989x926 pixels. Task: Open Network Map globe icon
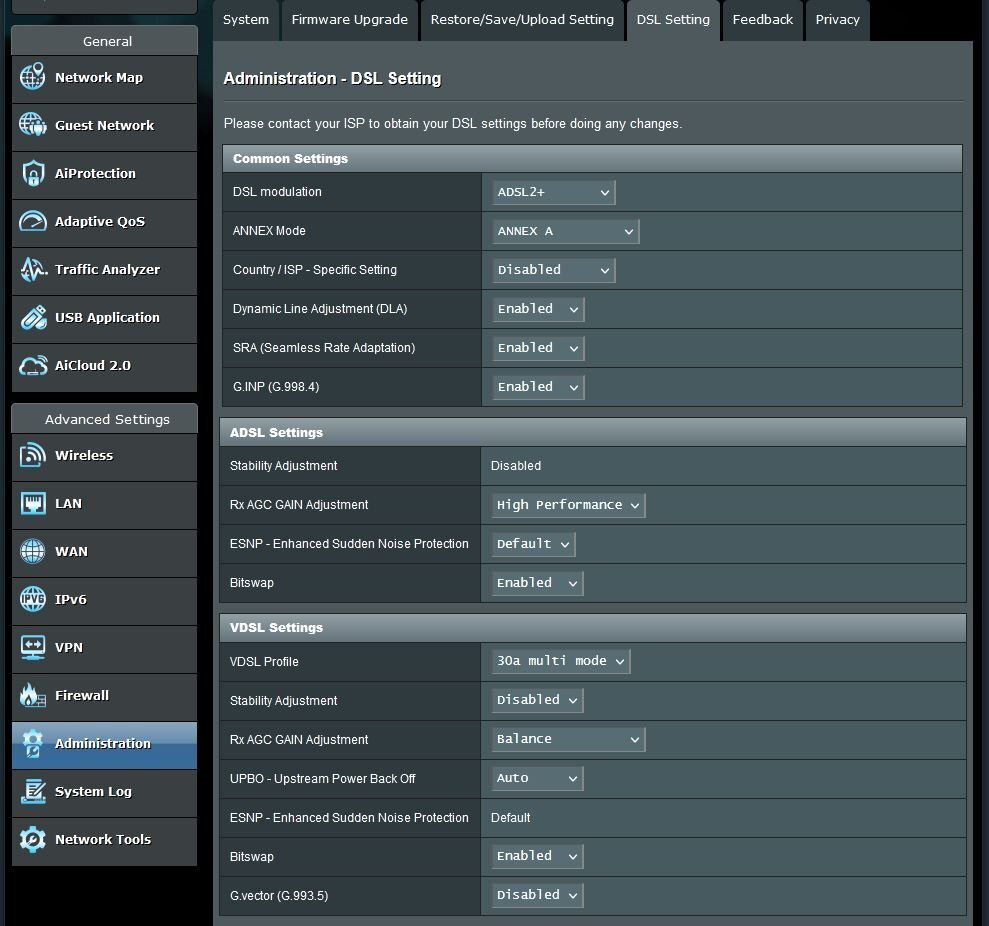pos(32,77)
